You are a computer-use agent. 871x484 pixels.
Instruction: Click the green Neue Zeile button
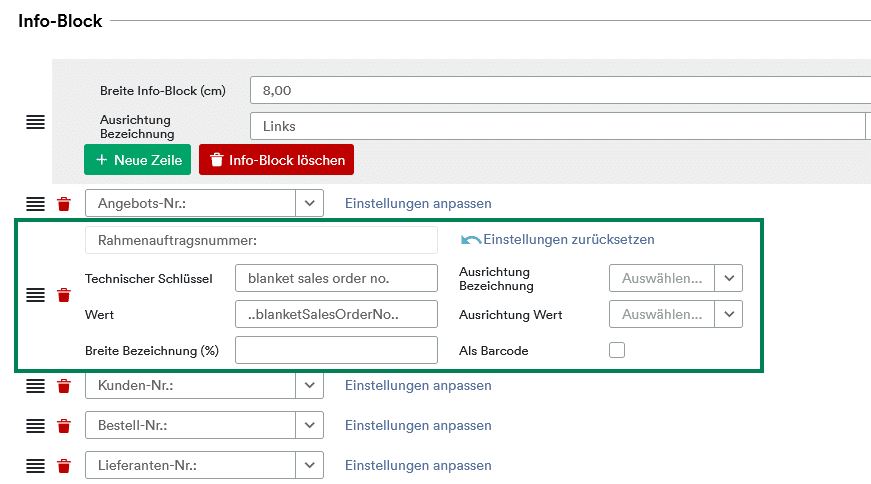[137, 160]
